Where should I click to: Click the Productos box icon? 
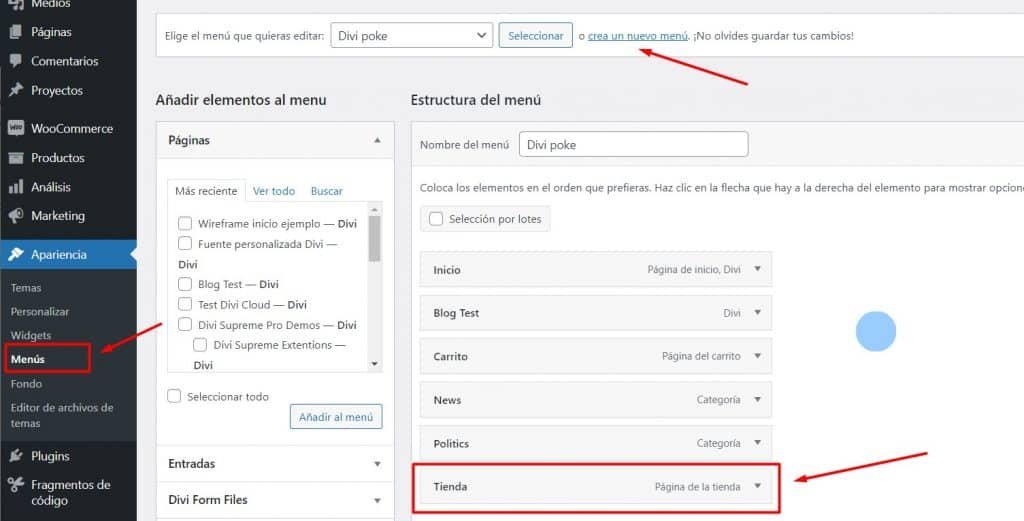(x=16, y=157)
